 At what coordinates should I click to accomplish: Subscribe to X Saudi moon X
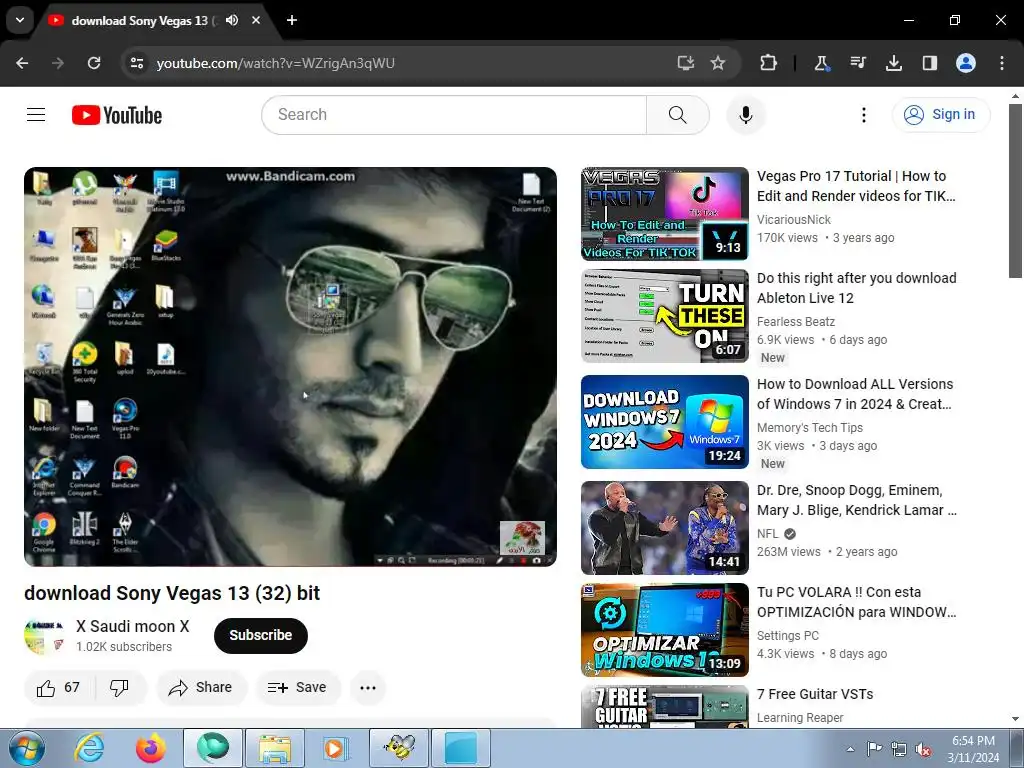click(261, 635)
